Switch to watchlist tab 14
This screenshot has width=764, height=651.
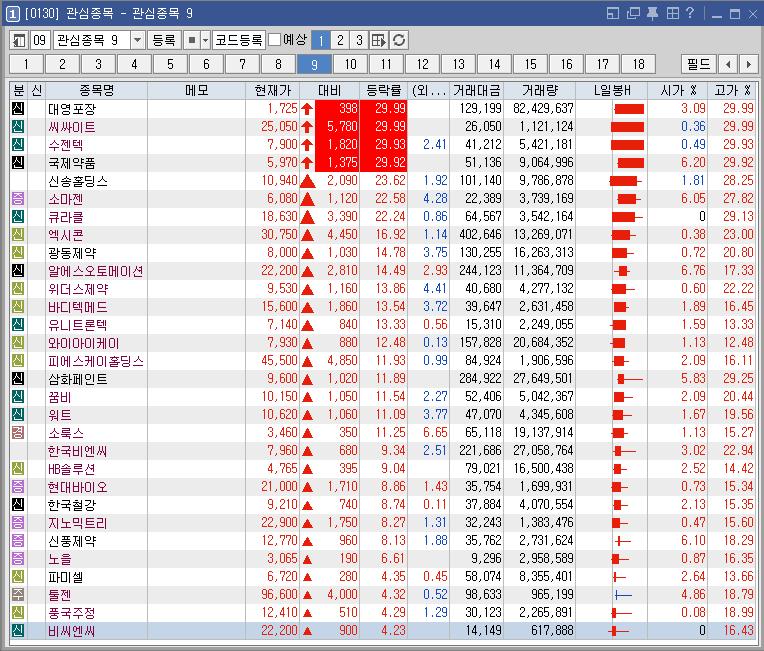pyautogui.click(x=495, y=64)
